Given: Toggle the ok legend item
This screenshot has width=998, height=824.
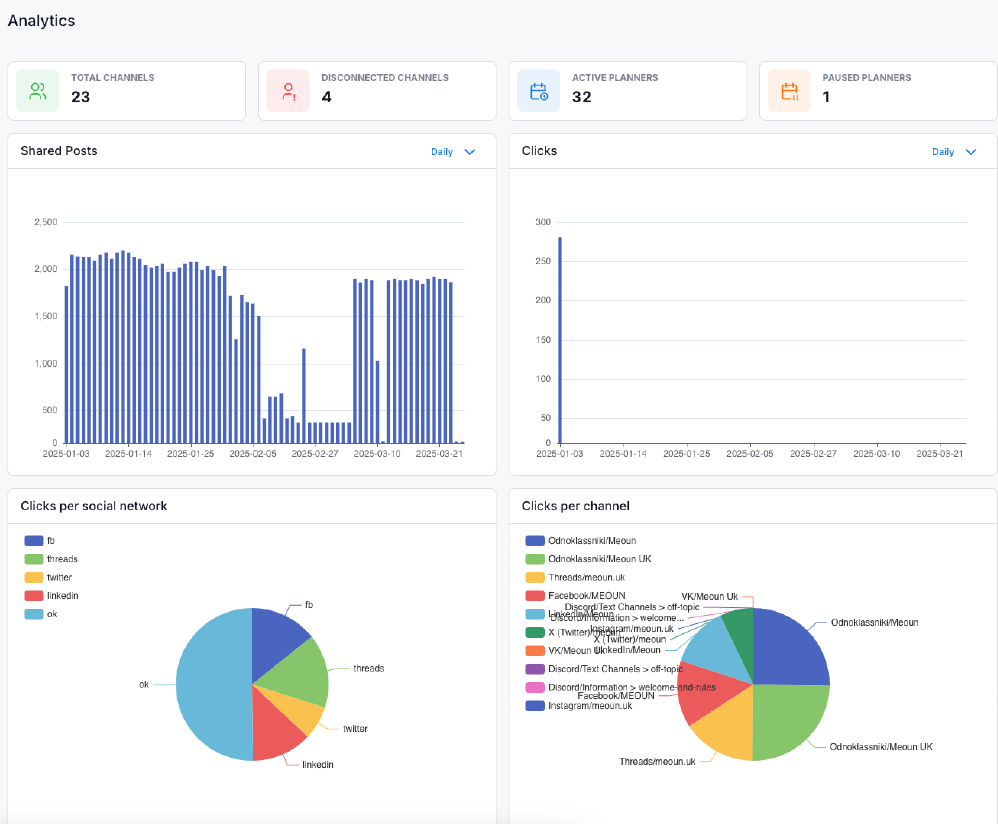Looking at the screenshot, I should [42, 614].
